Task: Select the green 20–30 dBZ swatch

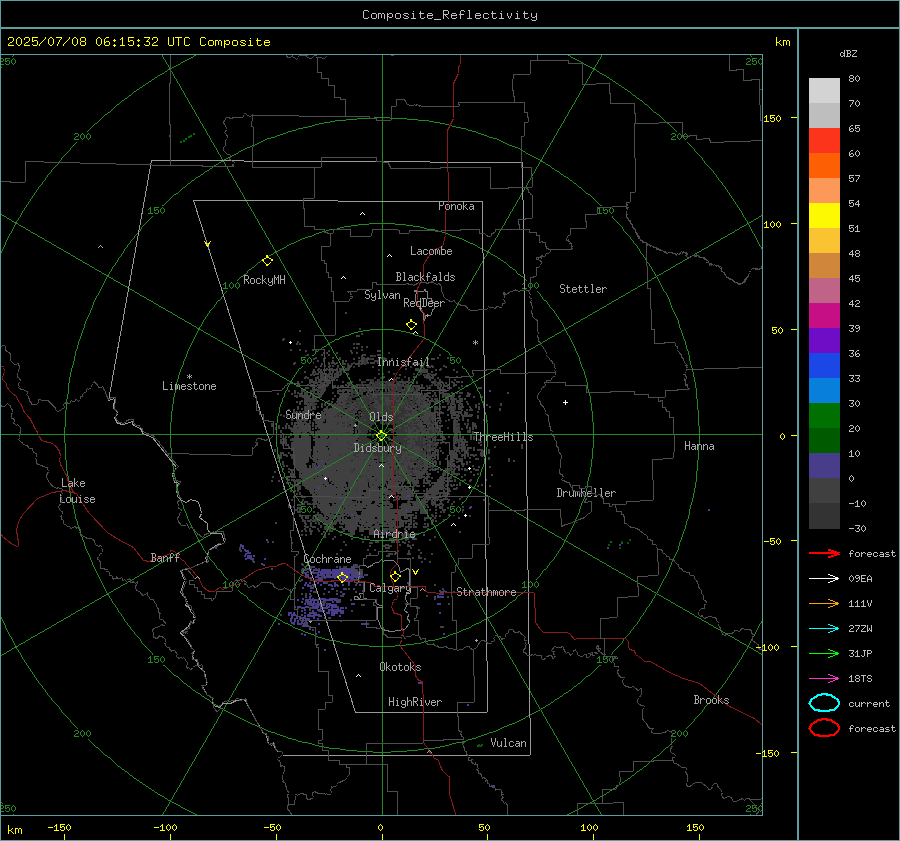Action: coord(824,416)
